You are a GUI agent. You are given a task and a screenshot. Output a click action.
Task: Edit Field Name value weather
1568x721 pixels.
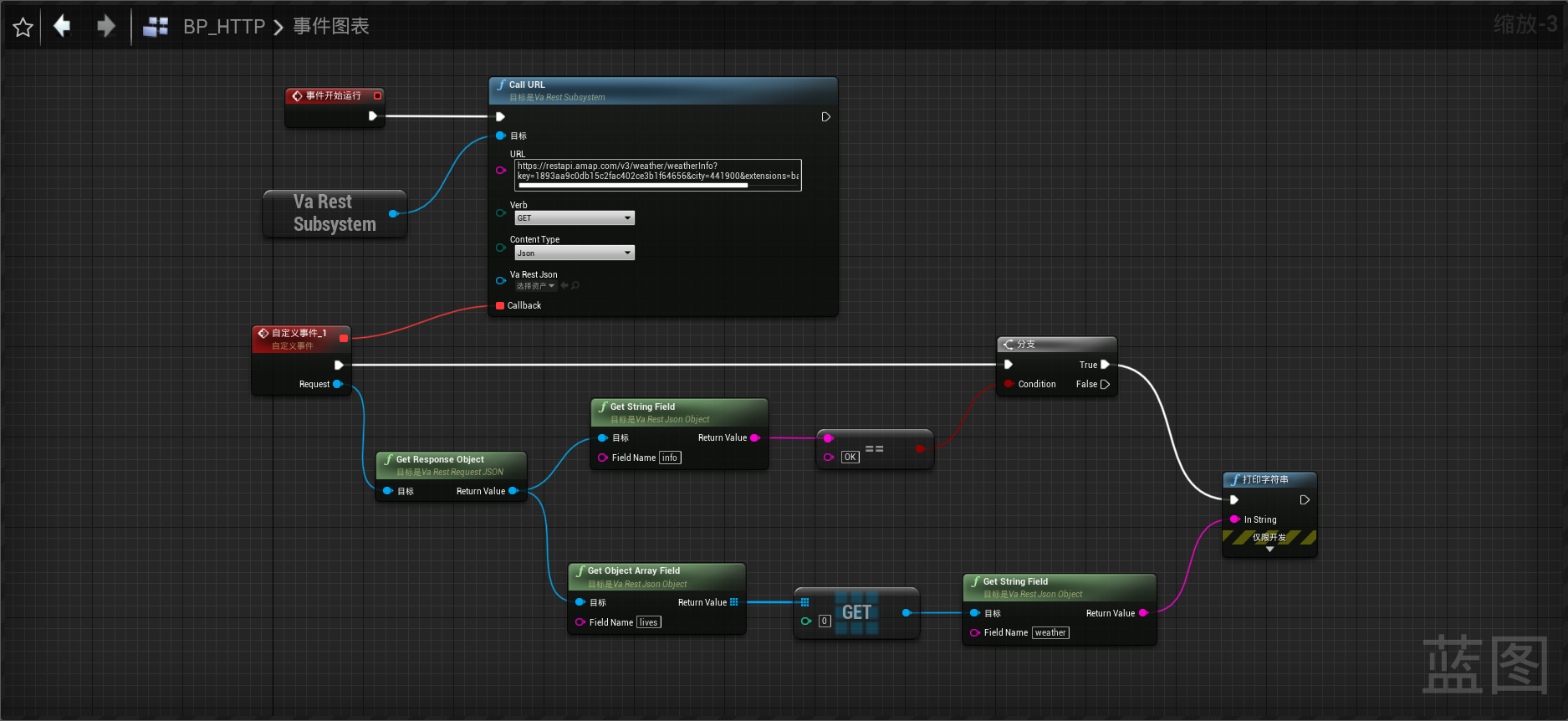click(1050, 632)
